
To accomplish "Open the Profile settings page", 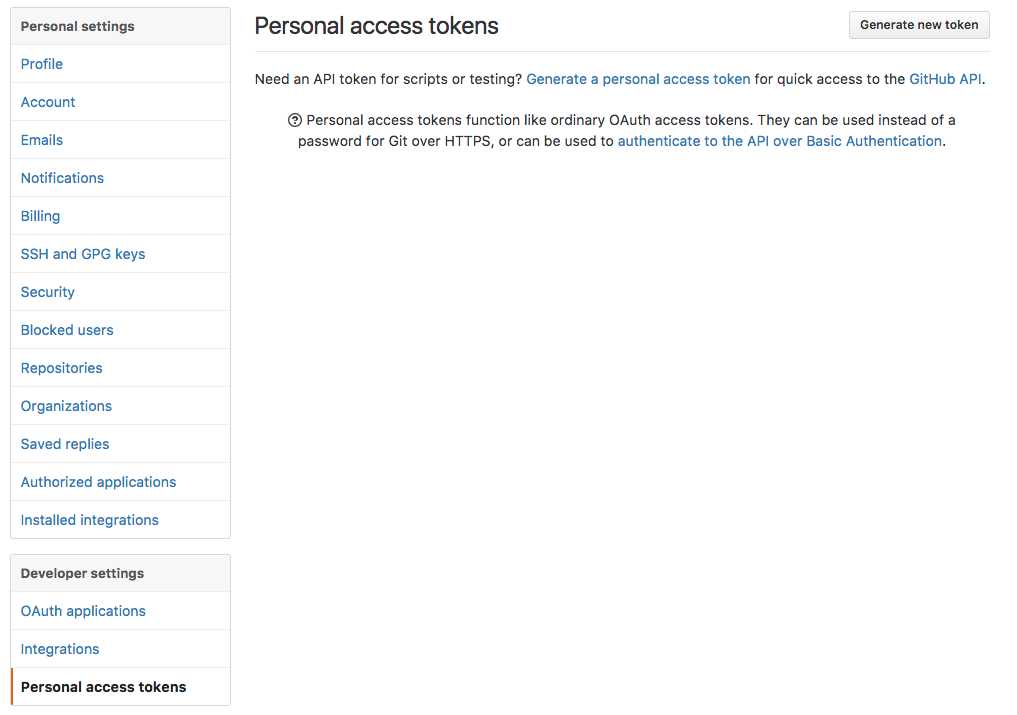I will 120,64.
